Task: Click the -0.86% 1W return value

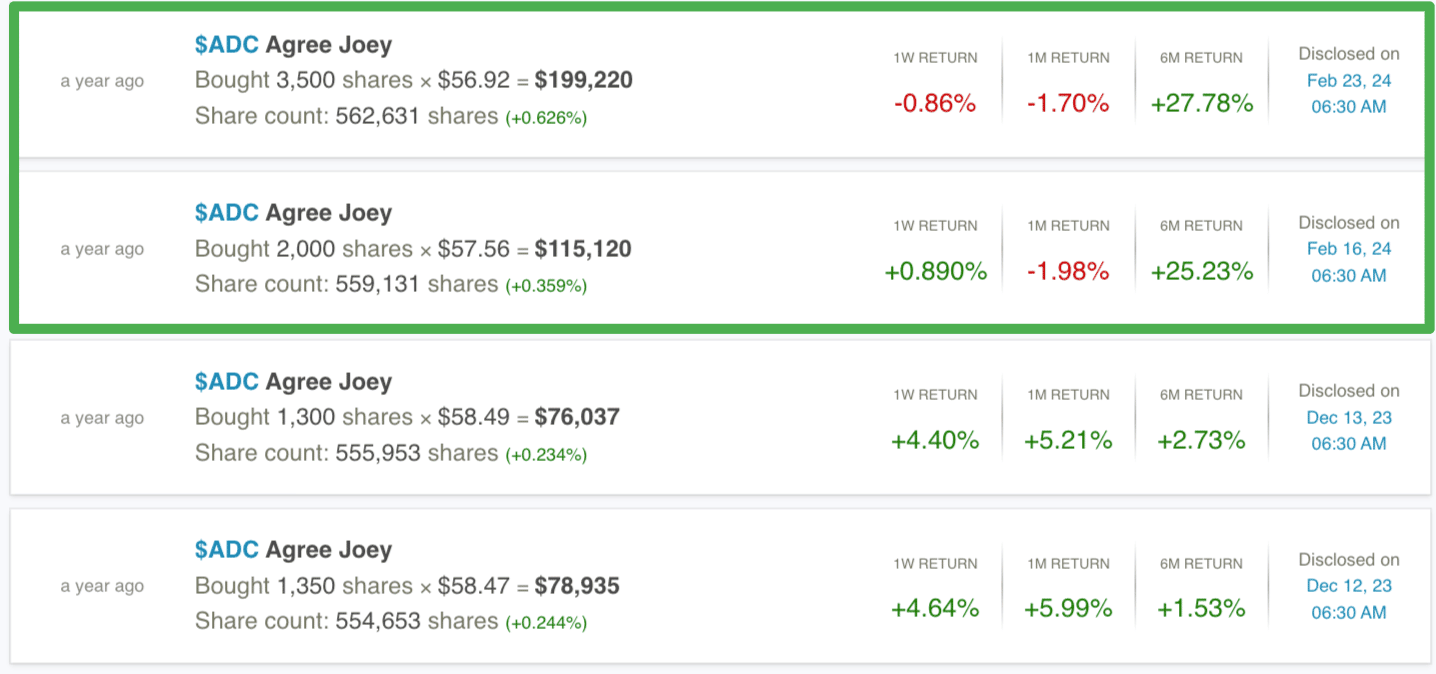Action: [x=935, y=103]
